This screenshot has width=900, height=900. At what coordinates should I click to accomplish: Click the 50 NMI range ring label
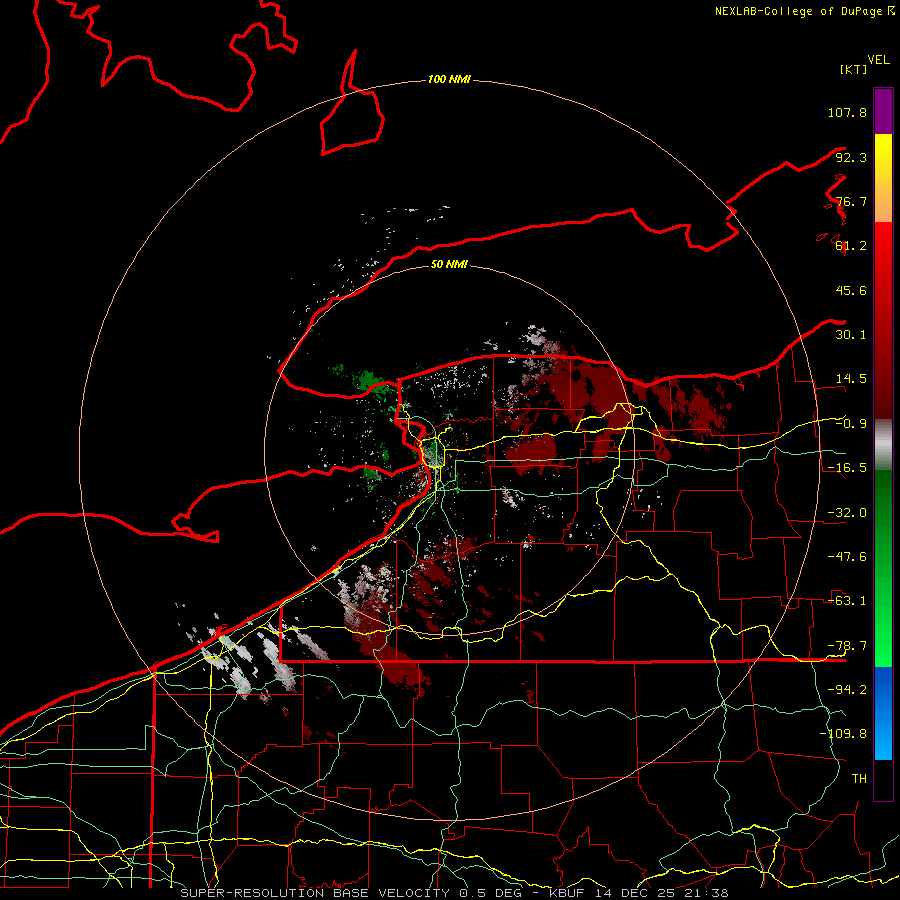[449, 264]
